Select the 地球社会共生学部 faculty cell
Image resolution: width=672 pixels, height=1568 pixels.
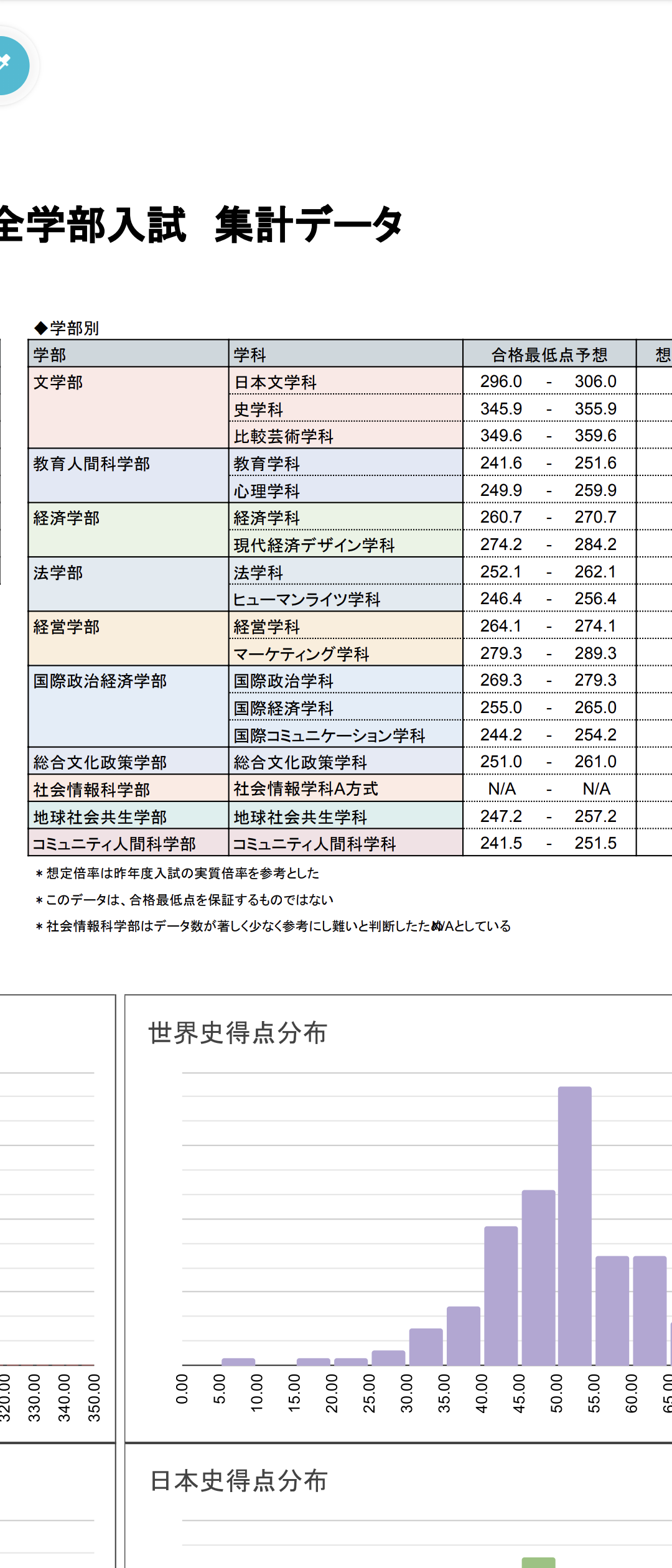(128, 816)
